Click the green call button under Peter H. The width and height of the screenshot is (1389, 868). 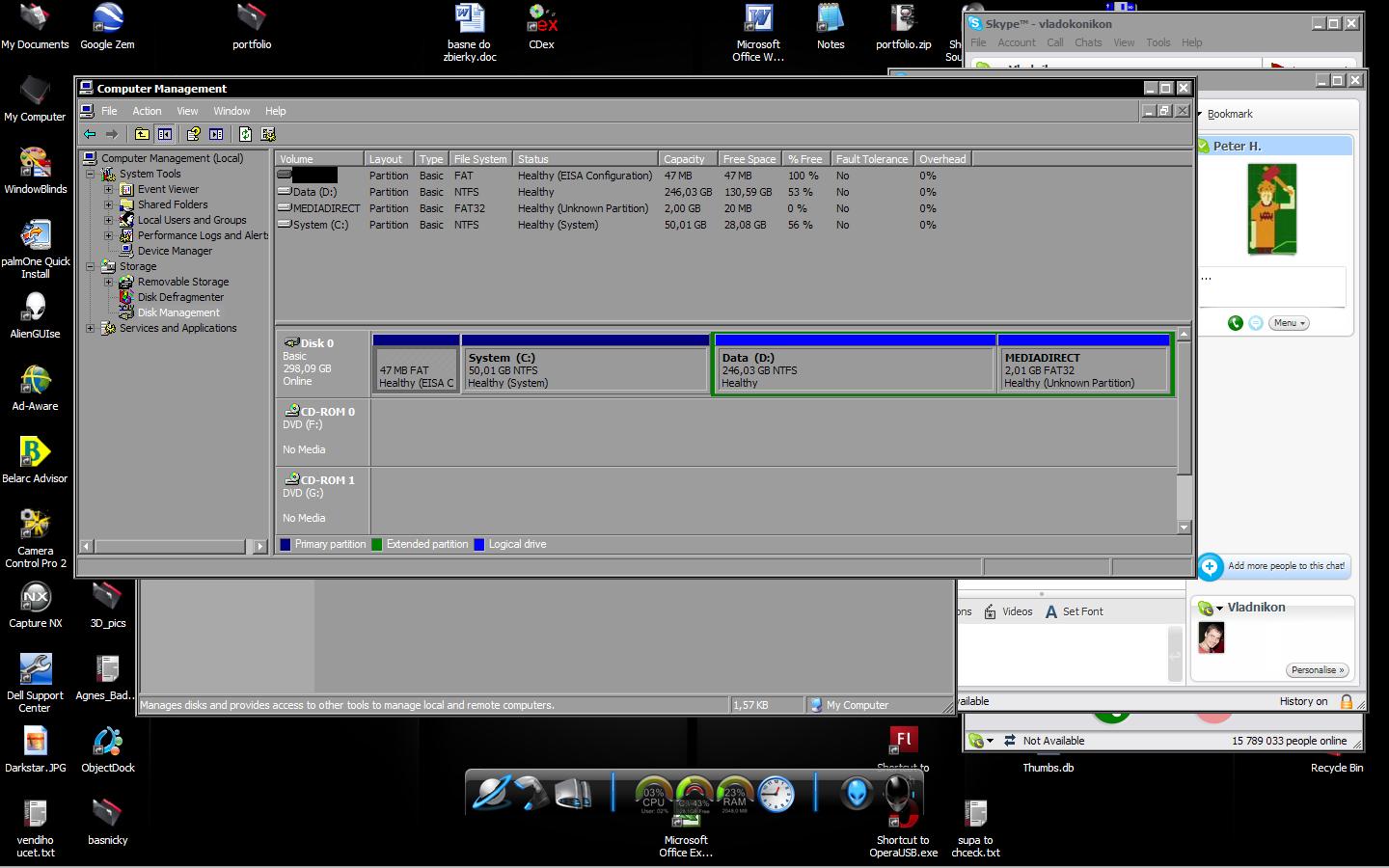click(x=1235, y=323)
